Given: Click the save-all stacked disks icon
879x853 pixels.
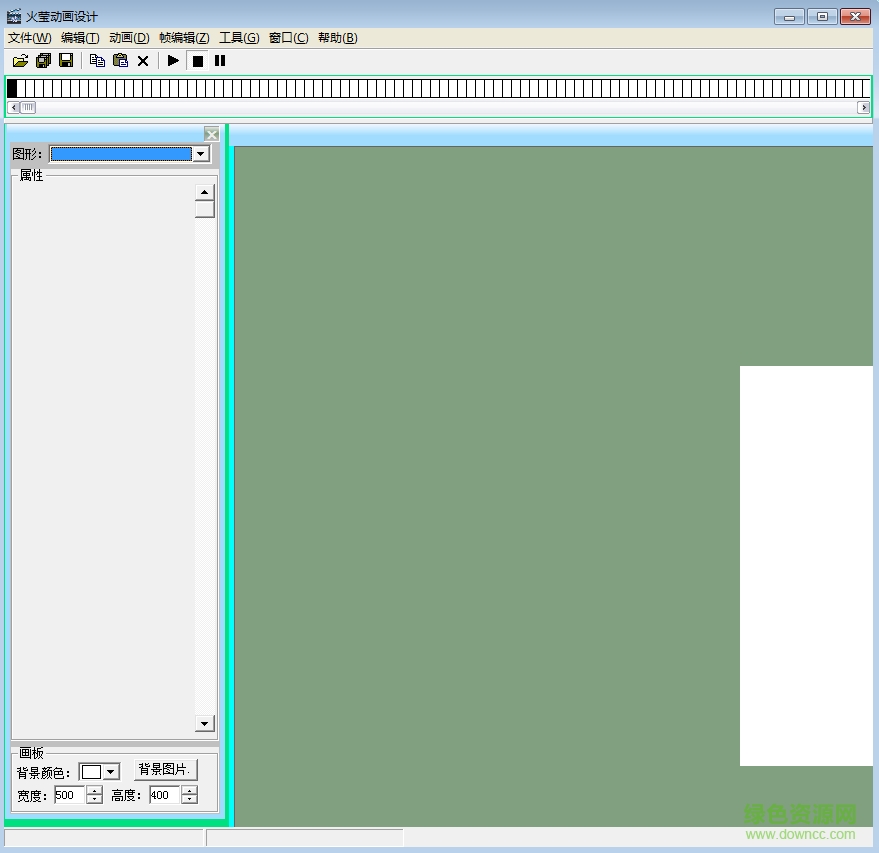Looking at the screenshot, I should 43,61.
